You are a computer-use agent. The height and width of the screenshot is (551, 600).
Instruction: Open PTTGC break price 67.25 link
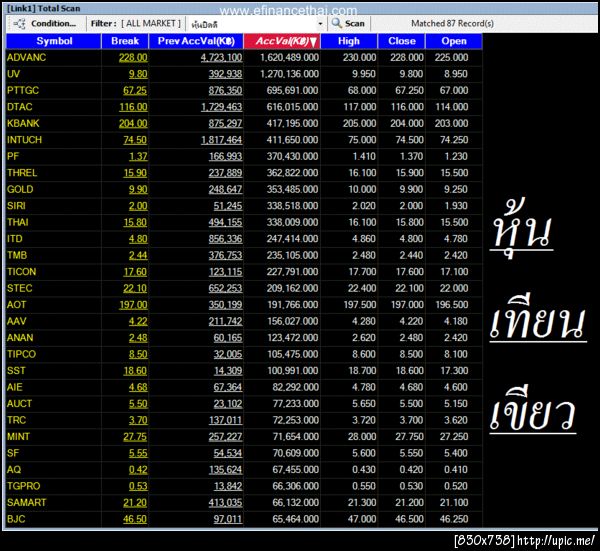(135, 90)
